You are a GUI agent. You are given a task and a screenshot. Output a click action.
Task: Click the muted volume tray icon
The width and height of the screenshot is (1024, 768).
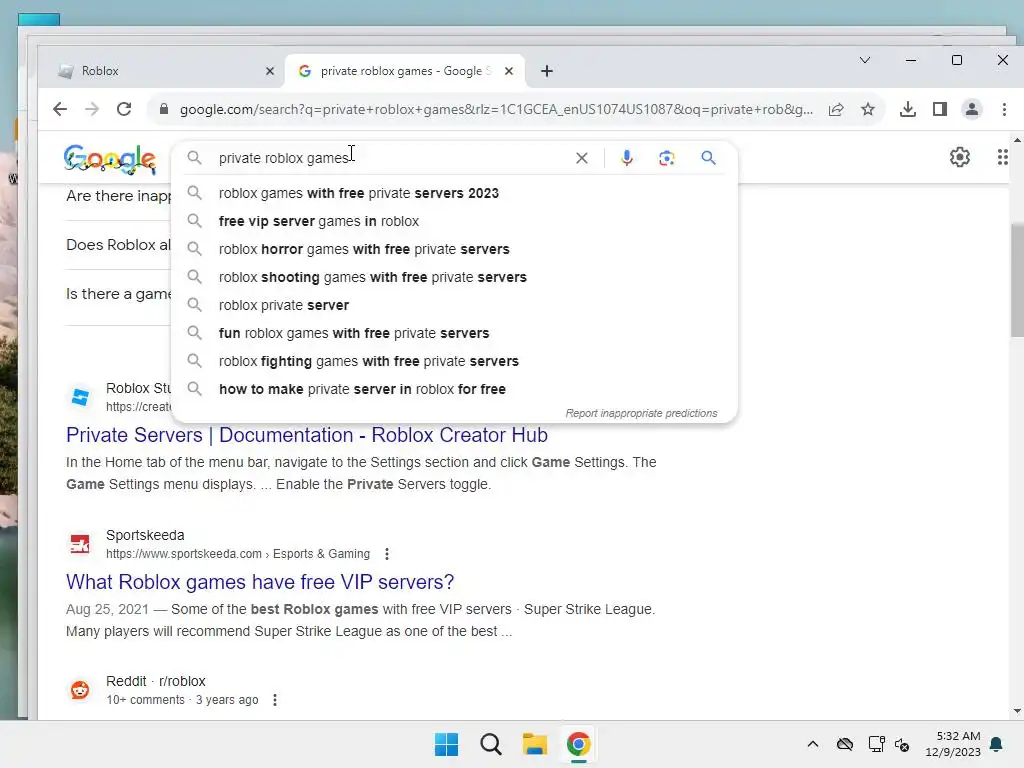coord(903,744)
